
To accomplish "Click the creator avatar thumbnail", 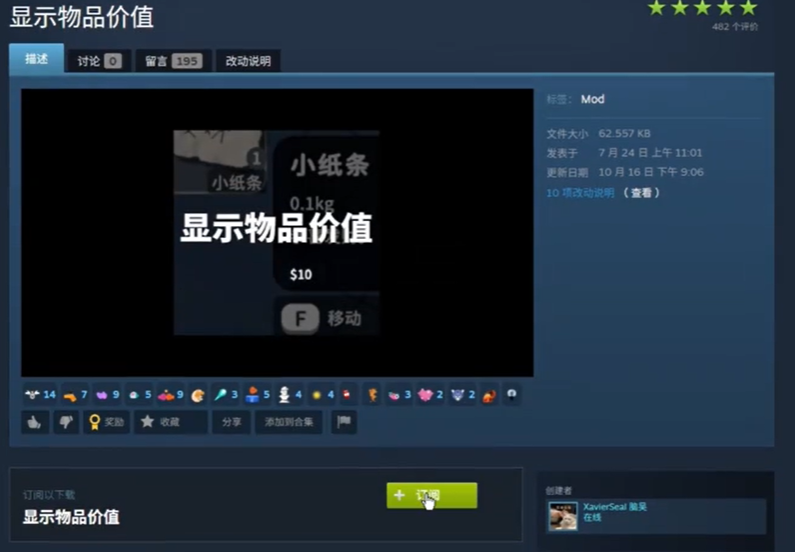I will (562, 516).
